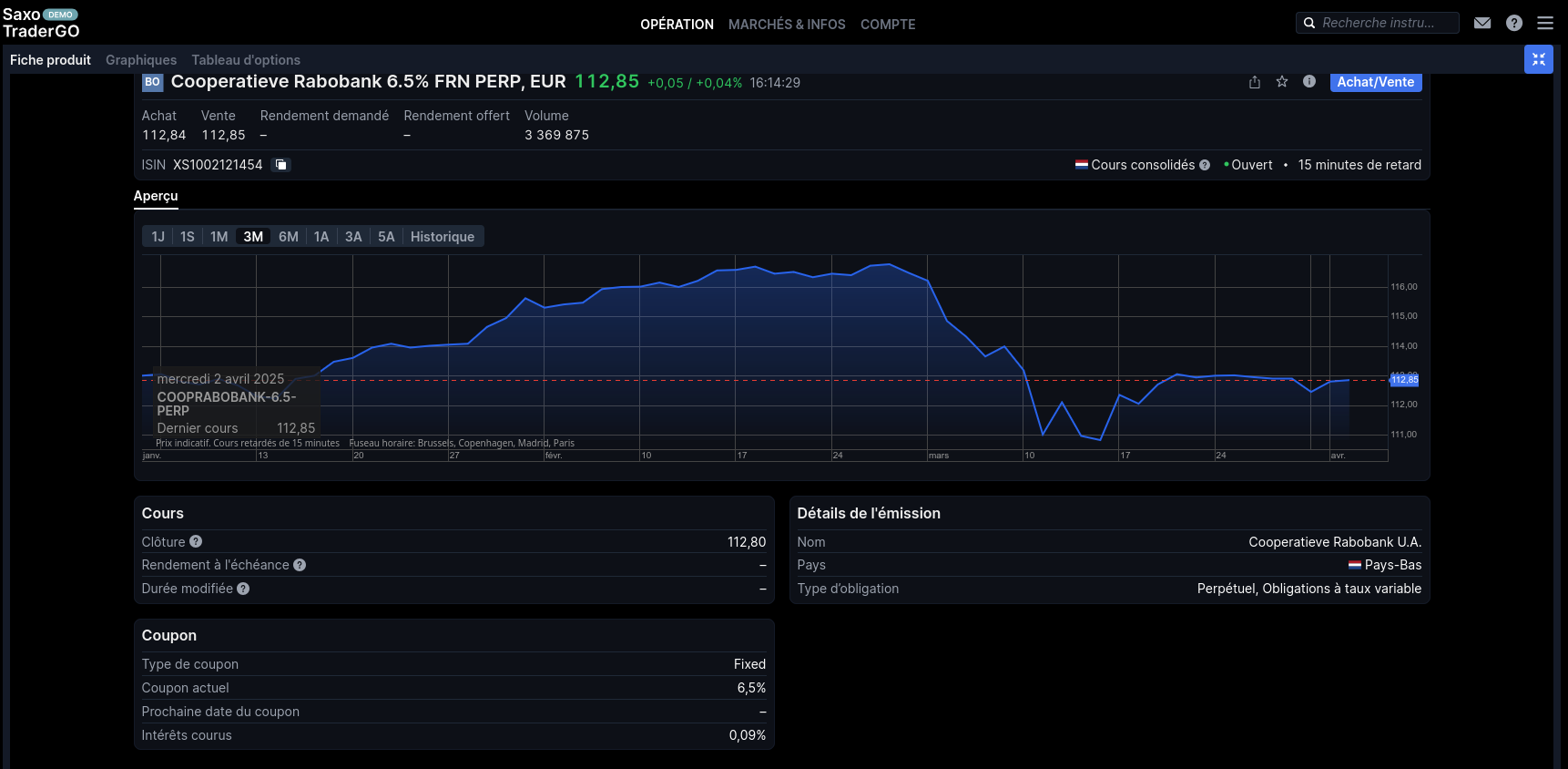Open the messages envelope icon

point(1482,23)
